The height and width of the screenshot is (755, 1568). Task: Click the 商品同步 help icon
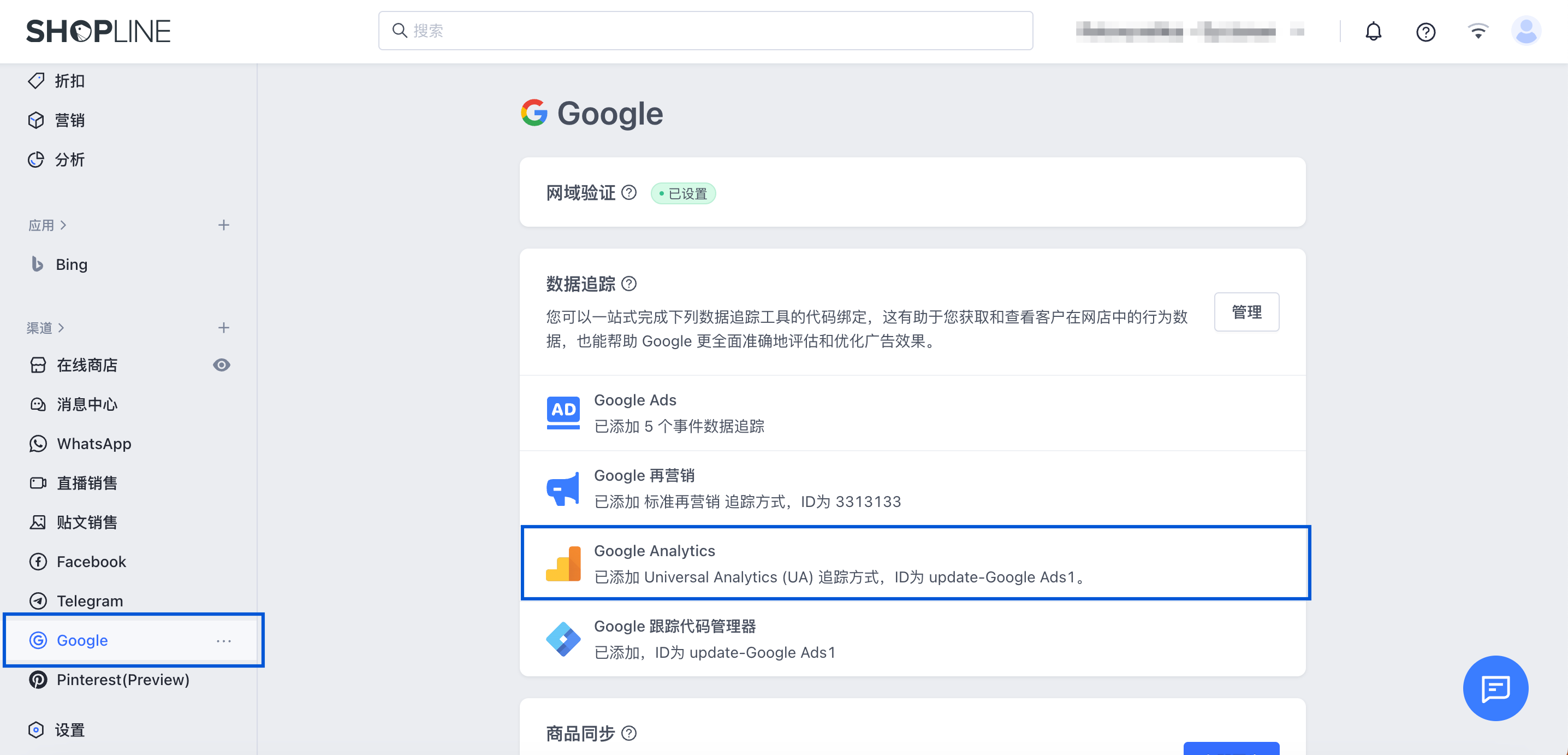629,734
